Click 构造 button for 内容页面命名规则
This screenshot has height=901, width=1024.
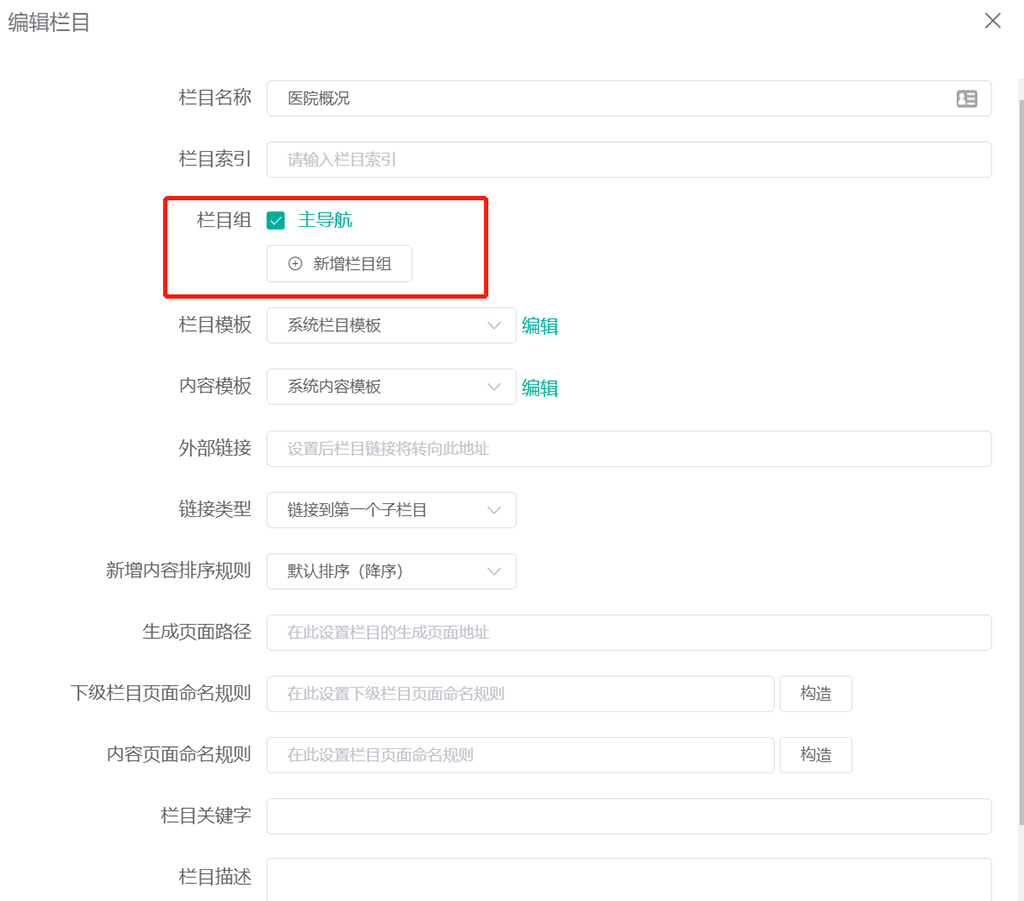815,755
